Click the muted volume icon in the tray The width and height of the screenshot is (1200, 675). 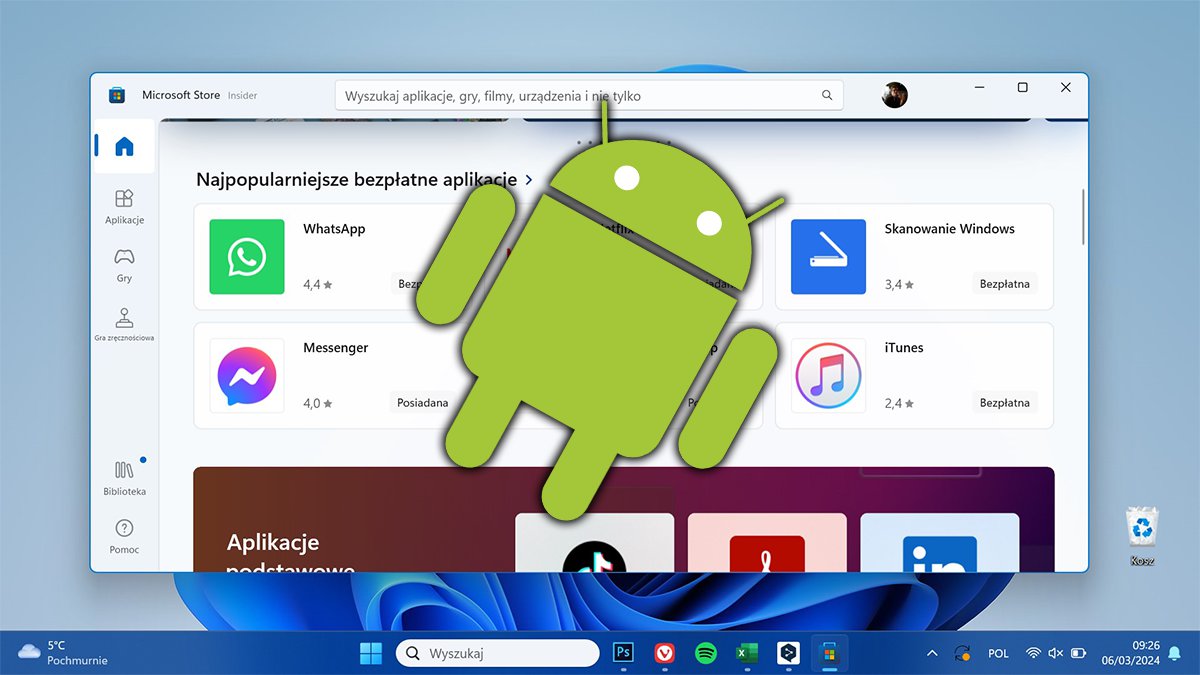point(1055,653)
